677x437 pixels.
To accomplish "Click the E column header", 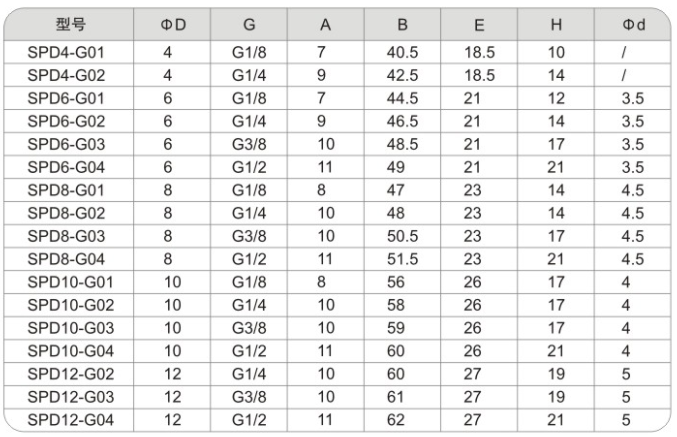I will pos(479,25).
